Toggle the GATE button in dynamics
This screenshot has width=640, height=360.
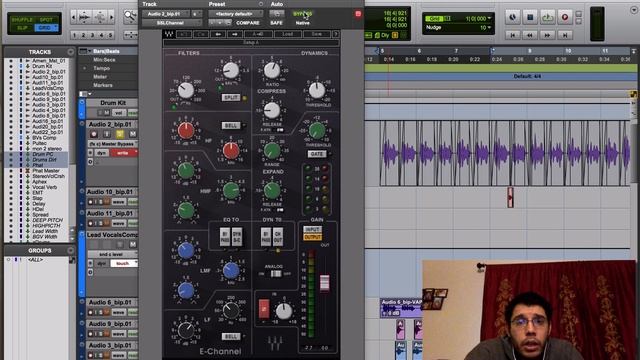tap(317, 154)
